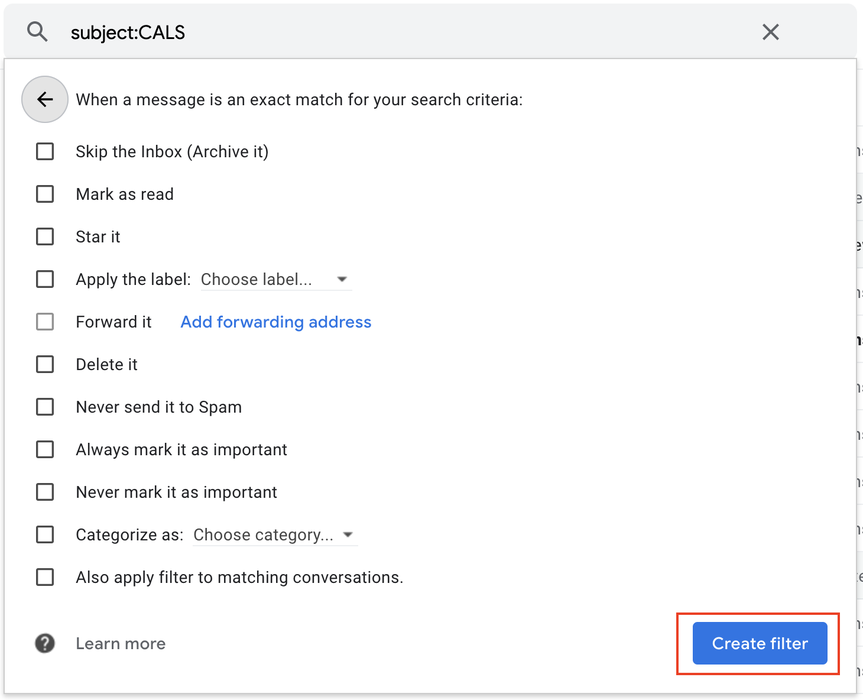Open the Choose category dropdown arrow
This screenshot has width=863, height=700.
(x=348, y=534)
